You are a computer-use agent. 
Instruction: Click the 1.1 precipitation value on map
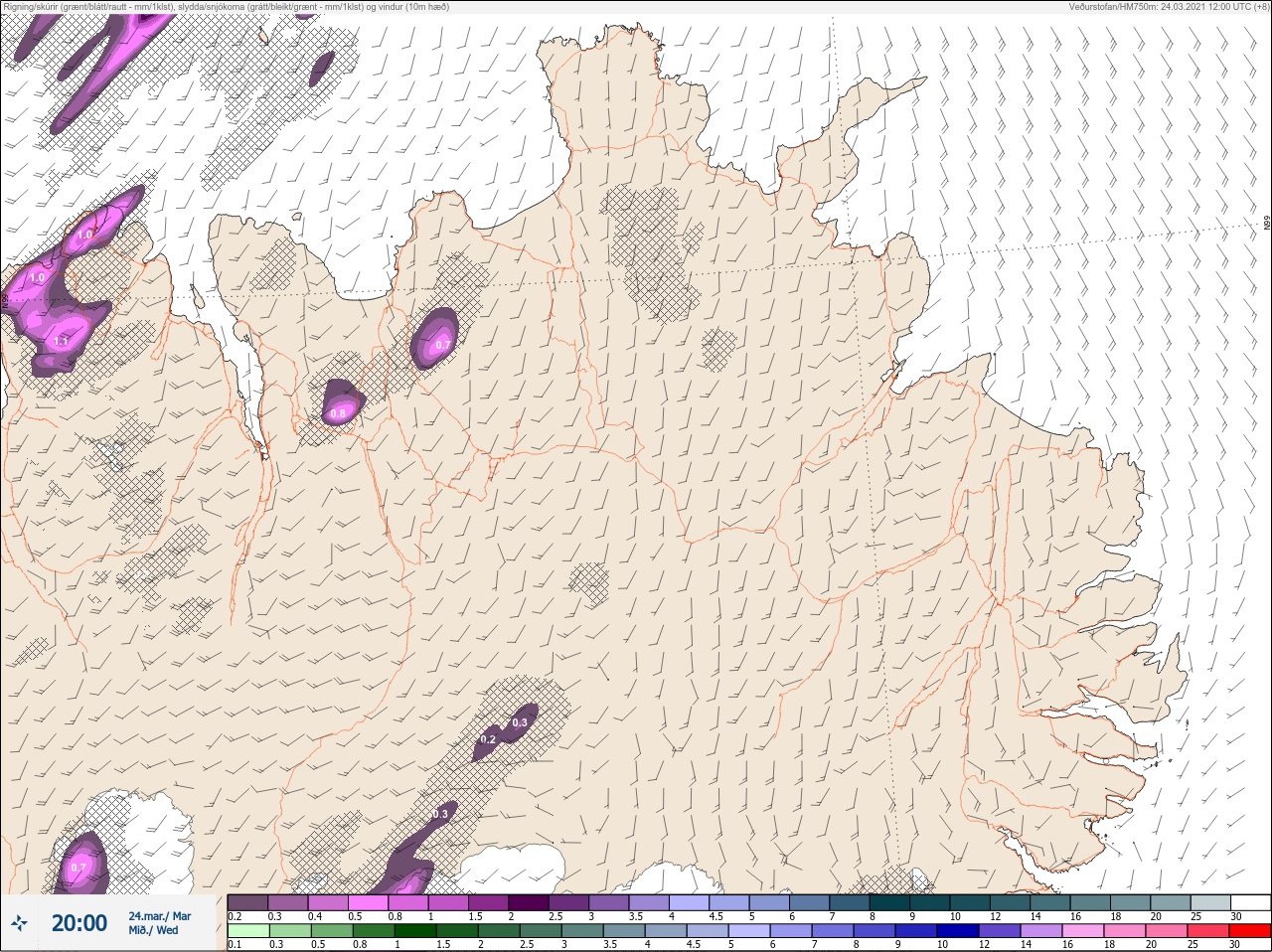(x=61, y=342)
